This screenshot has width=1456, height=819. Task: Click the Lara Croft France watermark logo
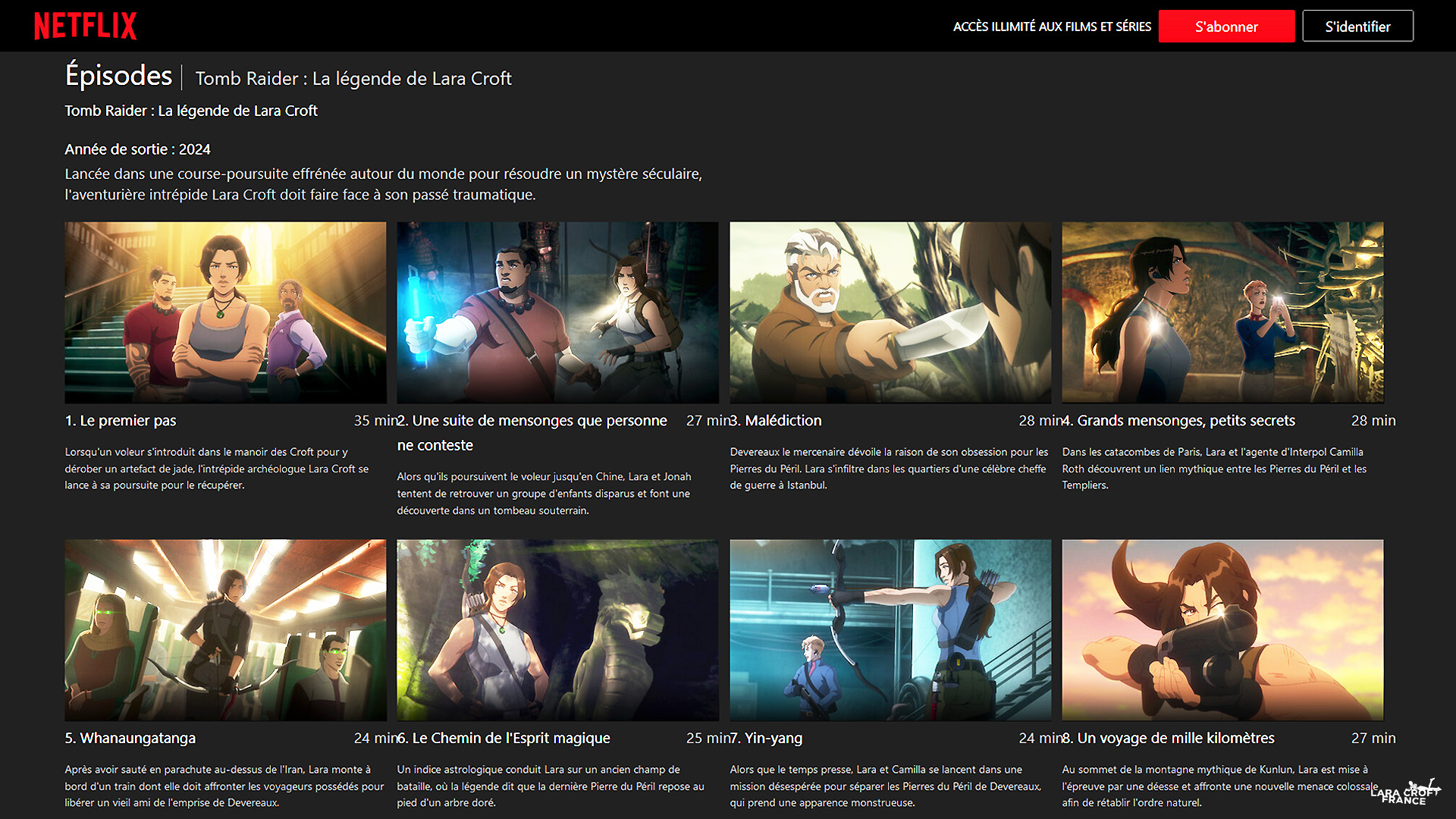[x=1404, y=792]
